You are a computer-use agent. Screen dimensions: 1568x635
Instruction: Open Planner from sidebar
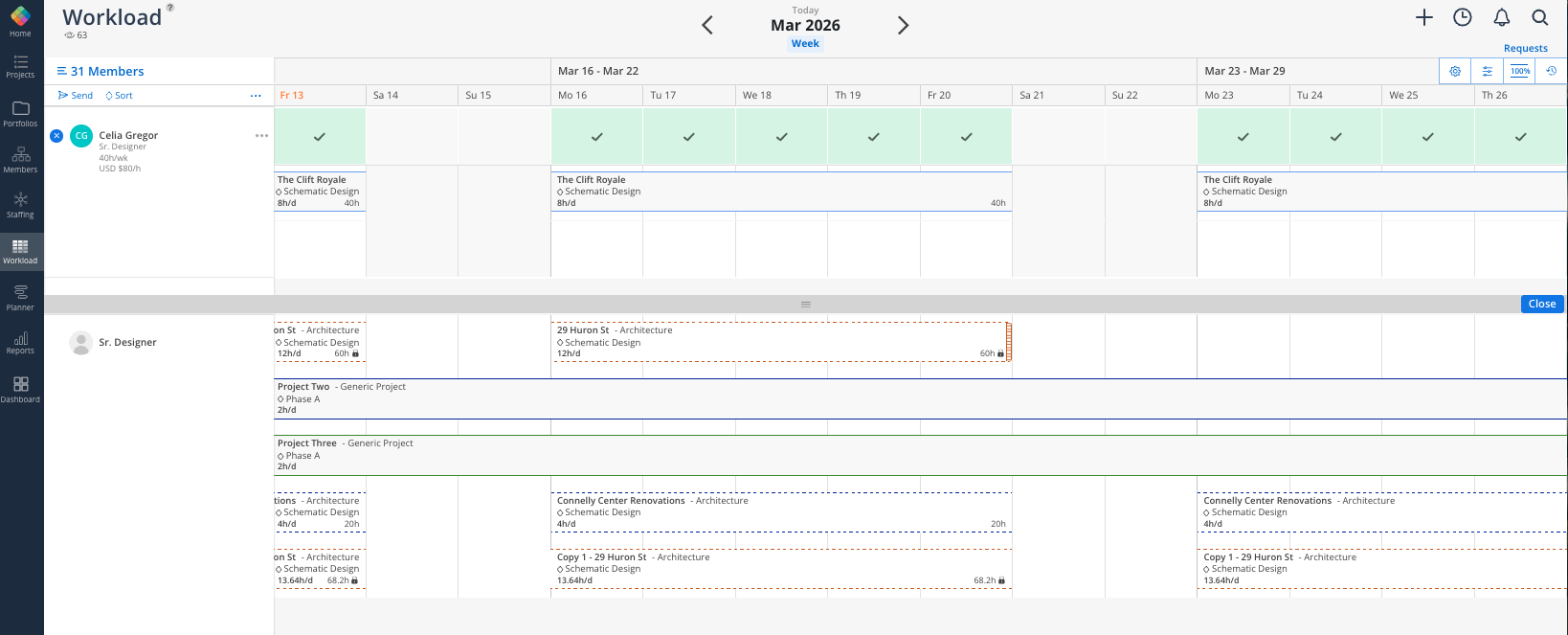[x=20, y=298]
